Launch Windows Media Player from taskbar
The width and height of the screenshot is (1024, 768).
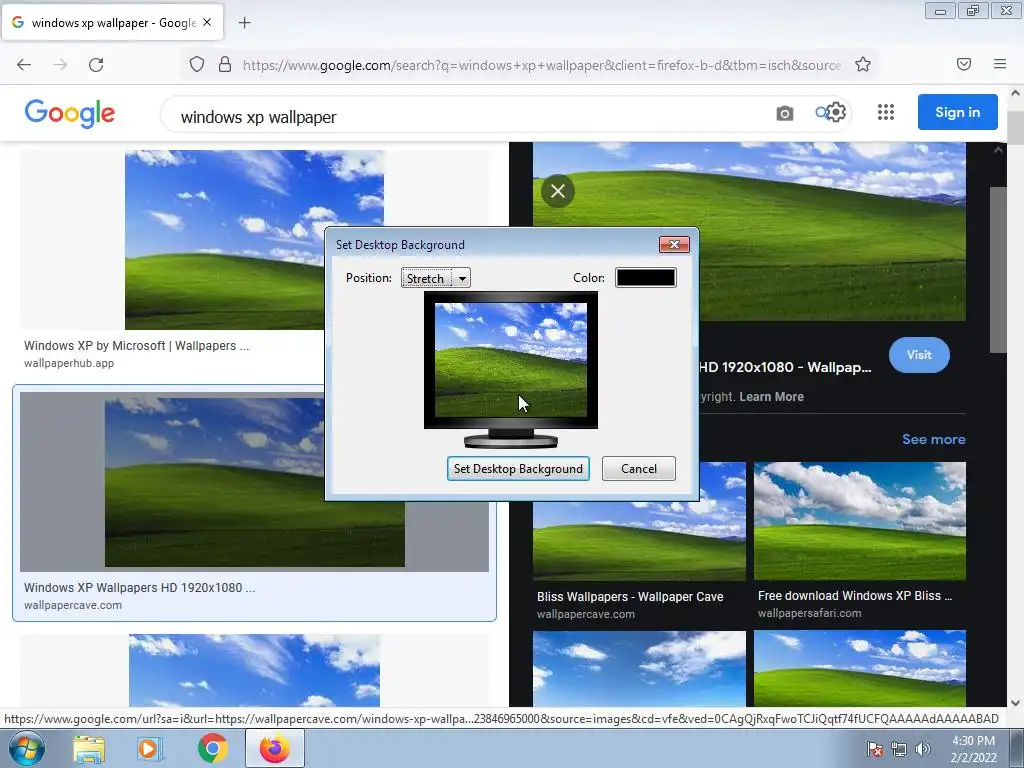(x=150, y=749)
